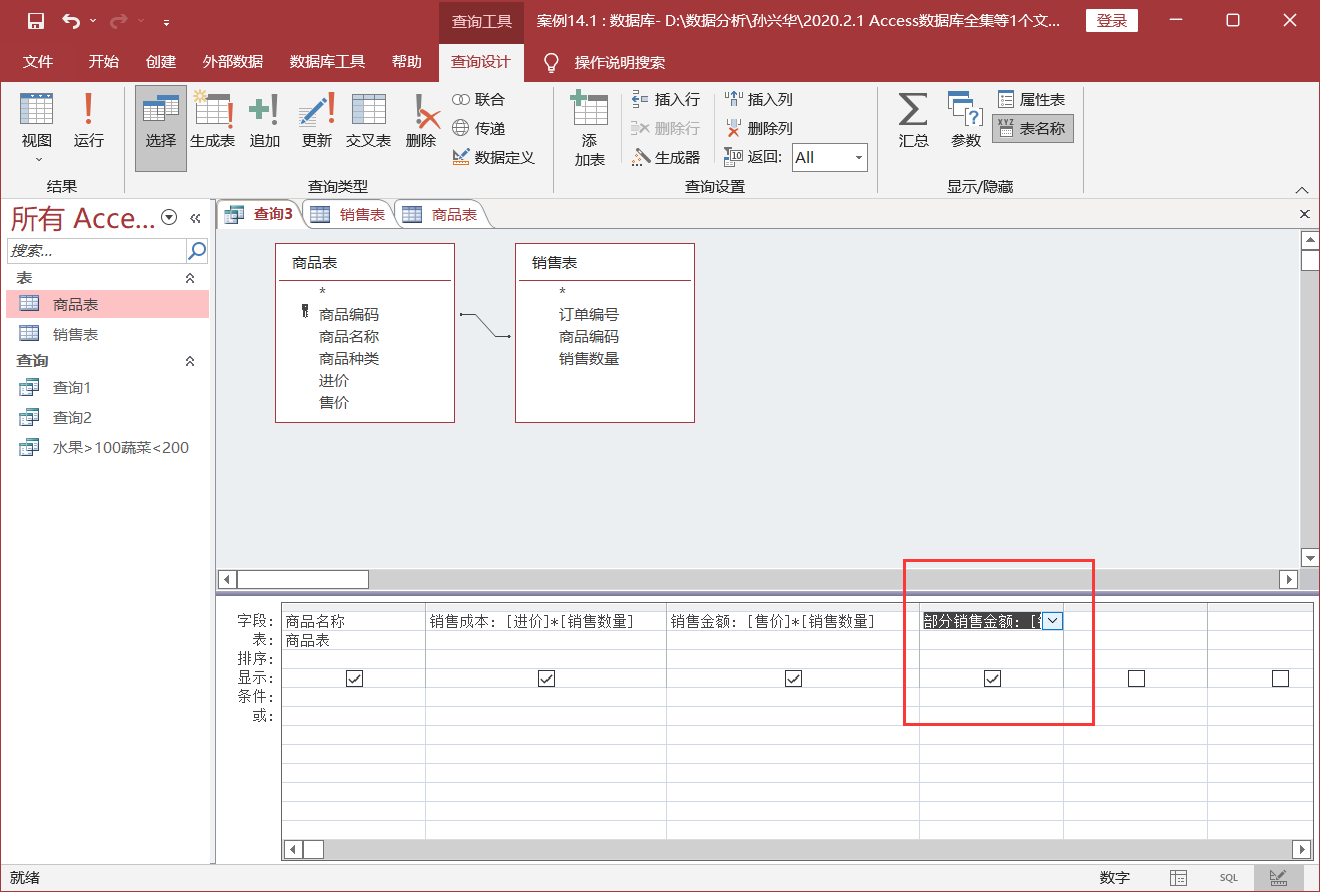Click the 传递 pass-through option
The height and width of the screenshot is (892, 1320).
[479, 128]
